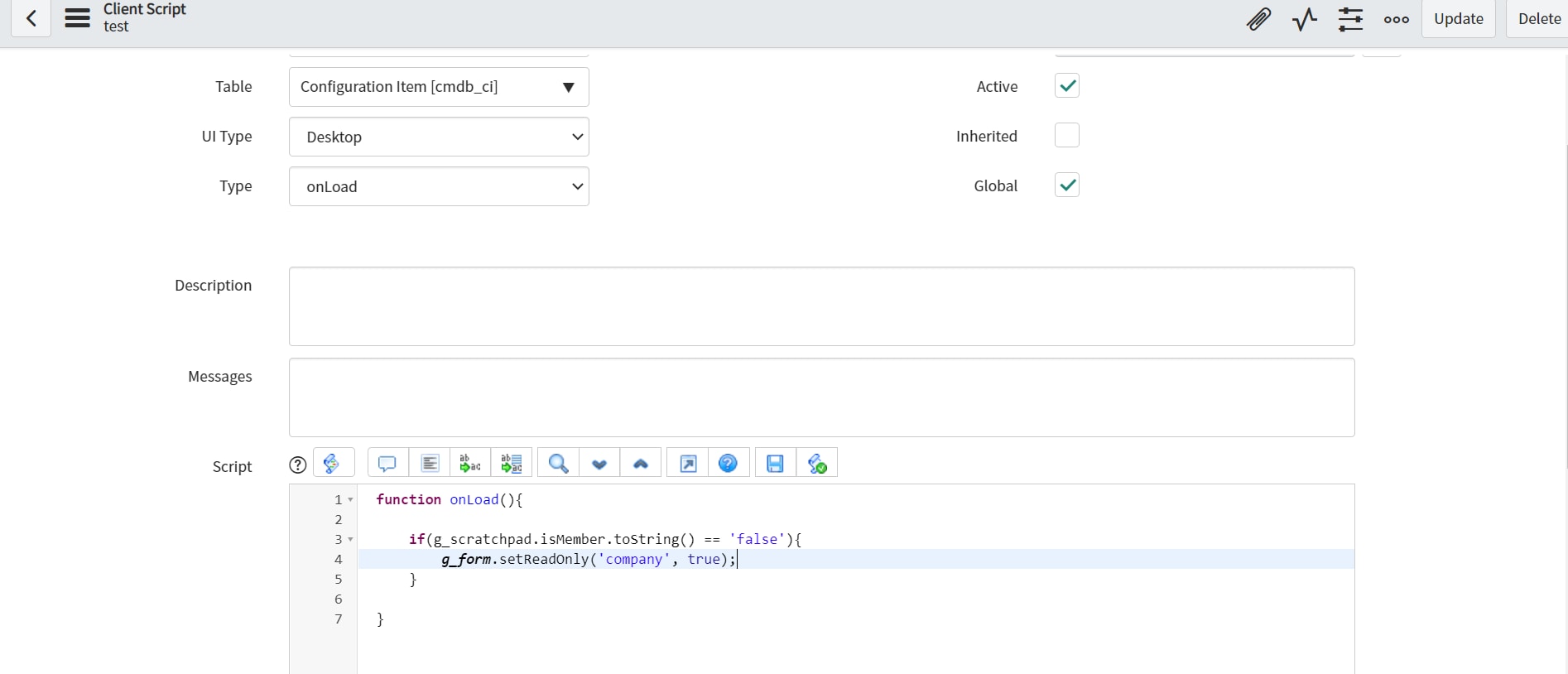This screenshot has width=1568, height=674.
Task: Open the form context hamburger menu
Action: point(78,18)
